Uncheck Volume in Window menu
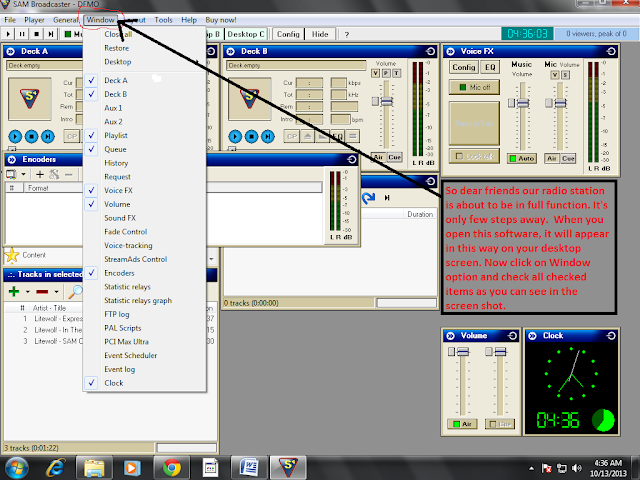The image size is (640, 480). 144,204
